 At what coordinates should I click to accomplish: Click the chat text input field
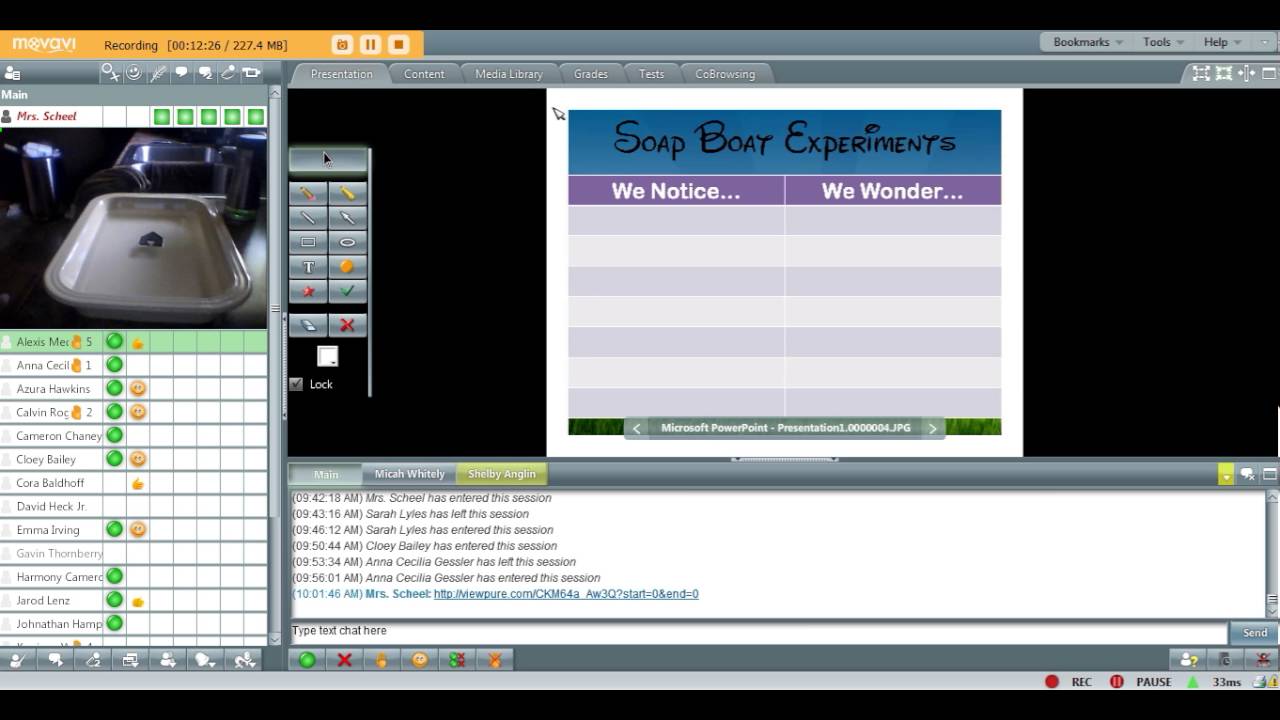[x=758, y=631]
